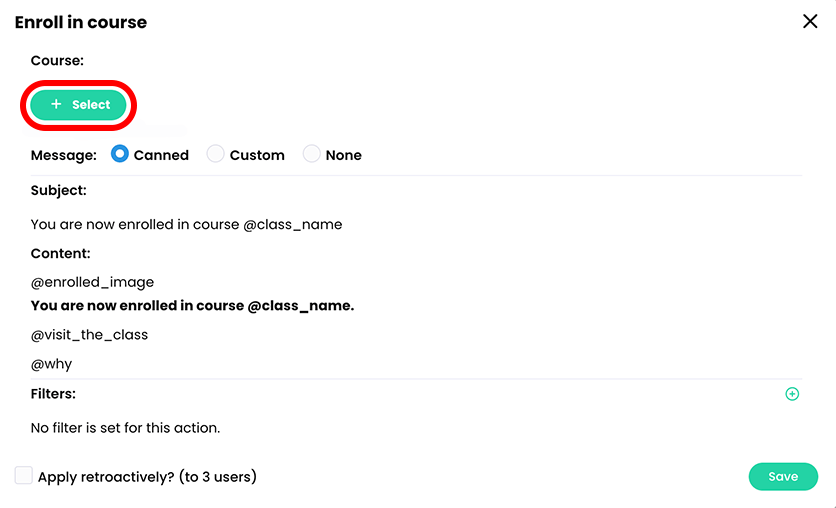The width and height of the screenshot is (836, 508).
Task: Click the 'No filter is set' message
Action: tap(125, 428)
